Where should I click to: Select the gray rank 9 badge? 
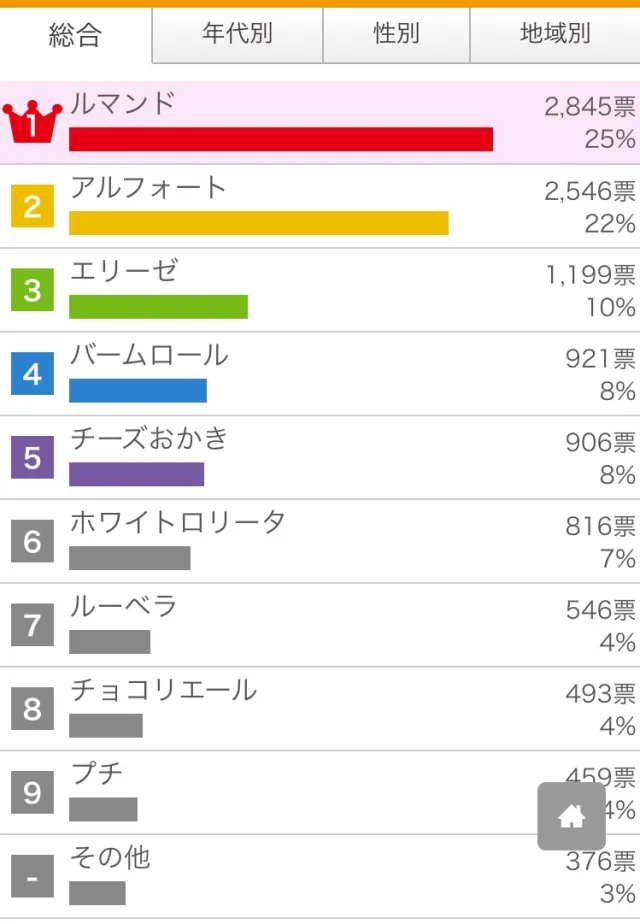32,792
